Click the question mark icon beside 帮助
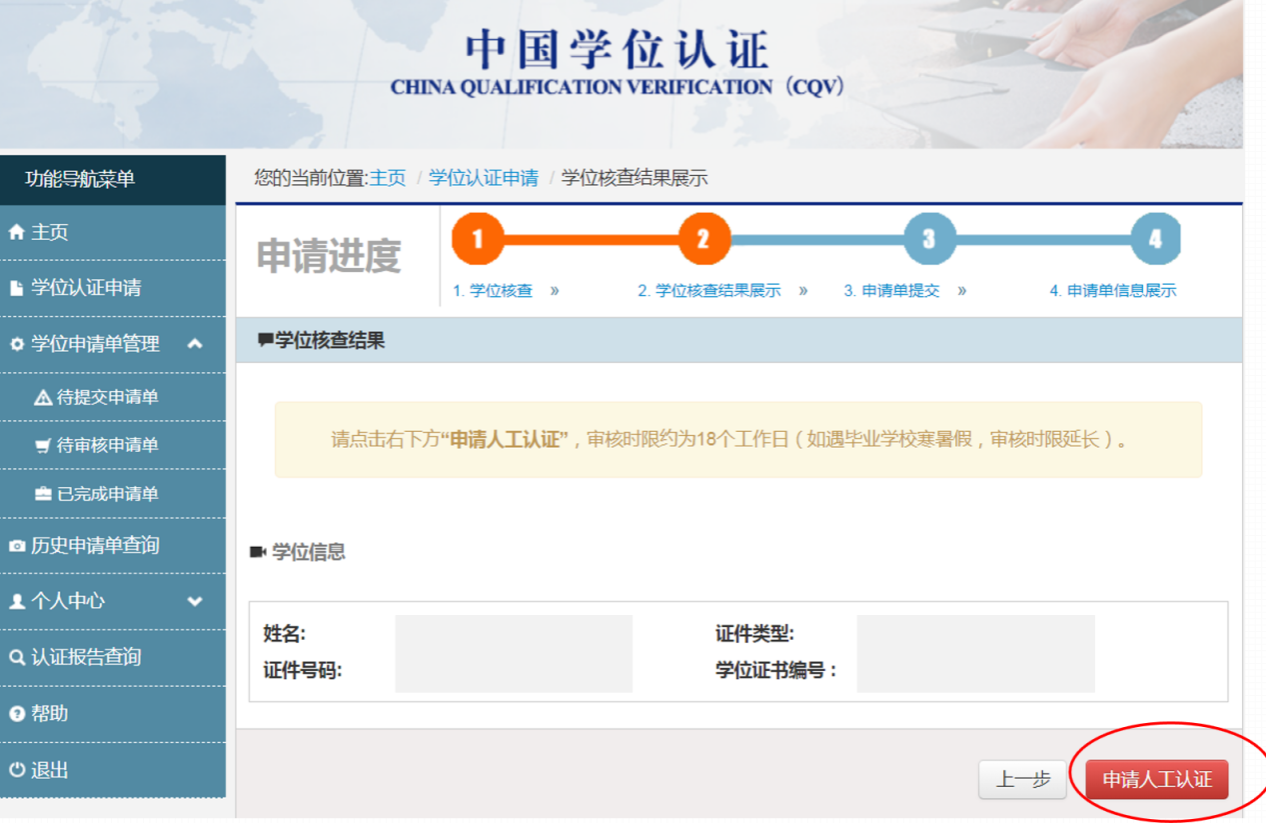This screenshot has width=1266, height=823. pos(16,714)
